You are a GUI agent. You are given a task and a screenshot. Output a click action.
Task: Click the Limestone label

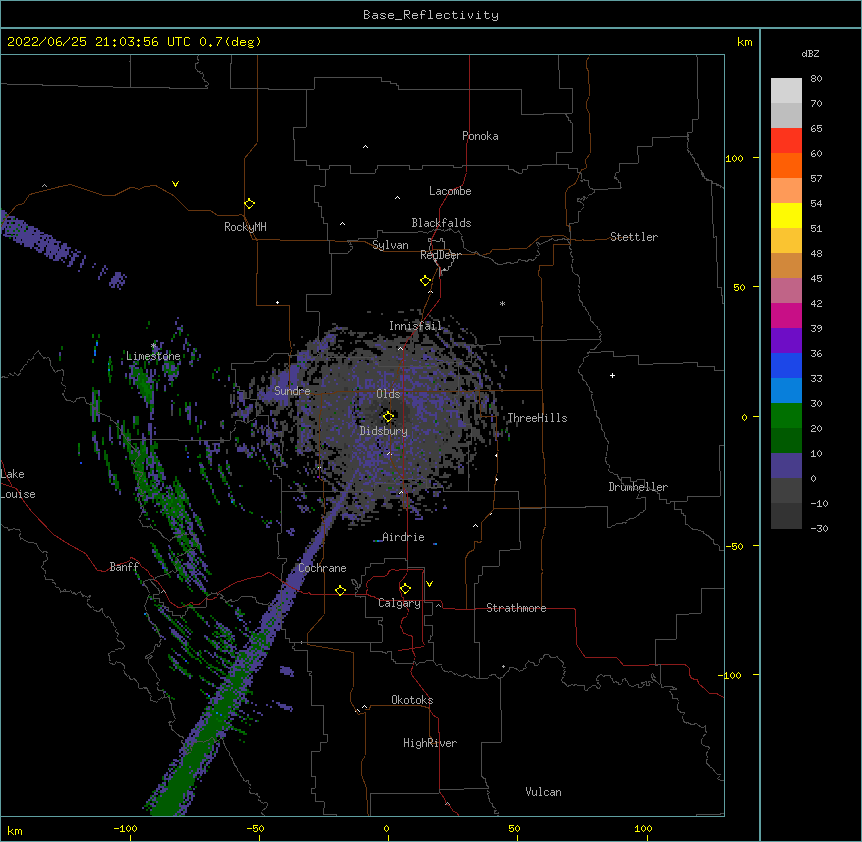[x=153, y=356]
